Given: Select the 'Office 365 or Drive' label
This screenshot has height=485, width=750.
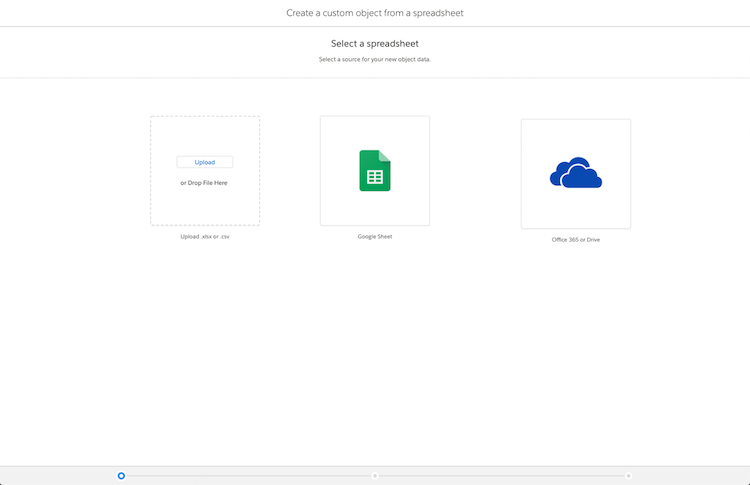Looking at the screenshot, I should 575,240.
